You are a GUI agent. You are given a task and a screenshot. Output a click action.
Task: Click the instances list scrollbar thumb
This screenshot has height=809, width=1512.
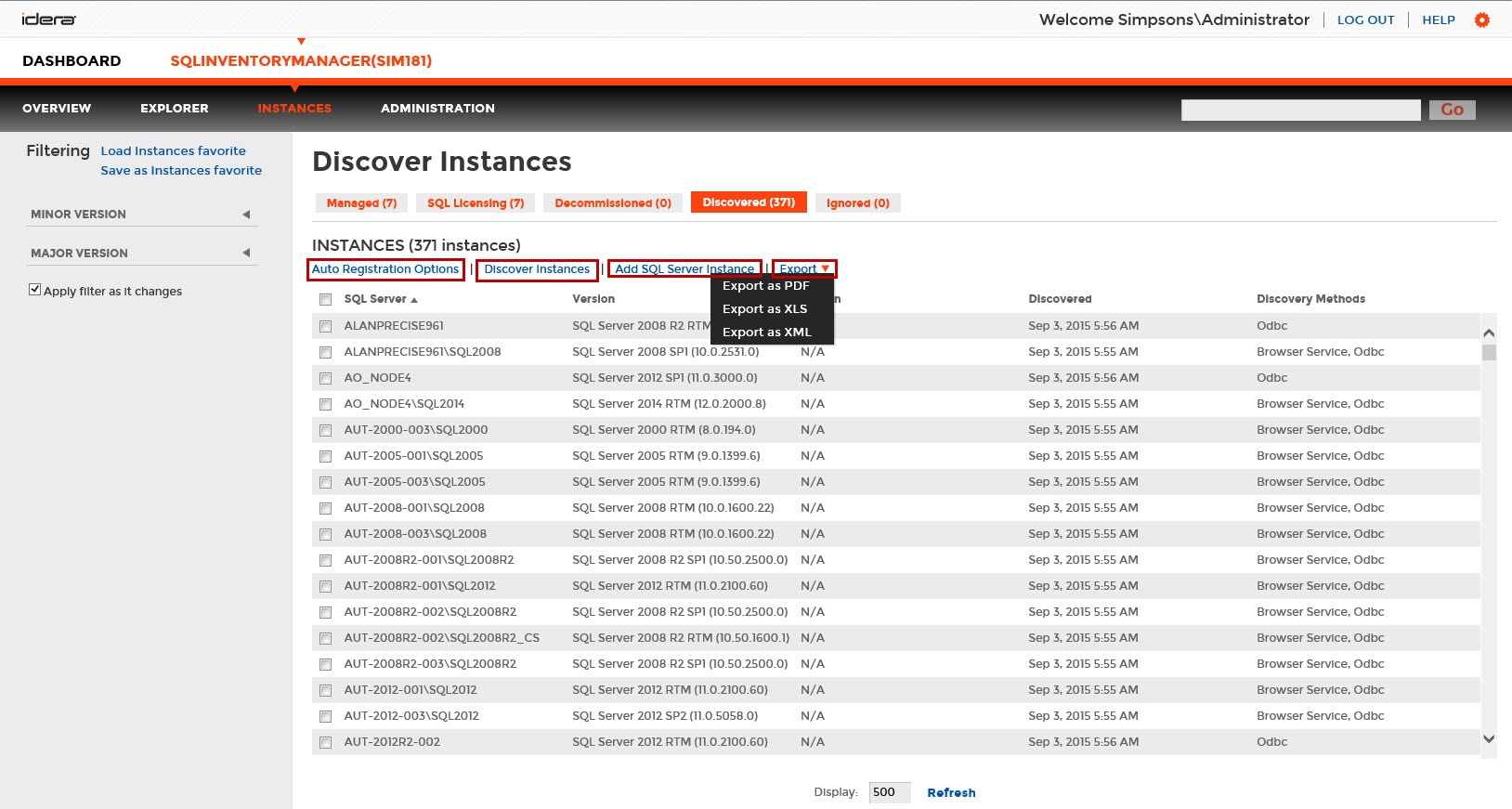[1489, 353]
